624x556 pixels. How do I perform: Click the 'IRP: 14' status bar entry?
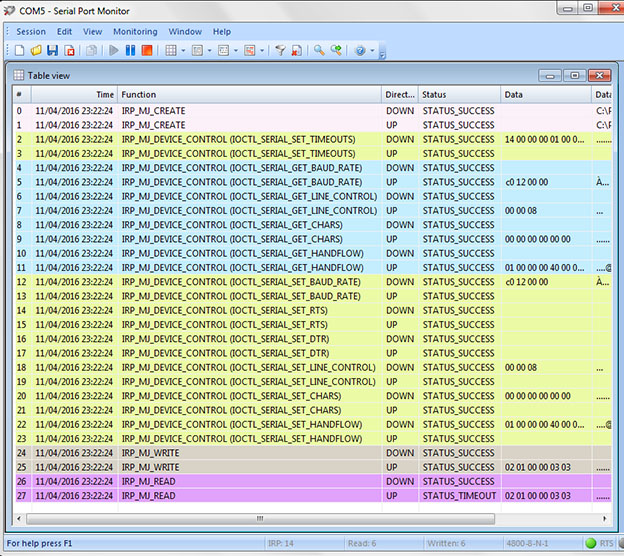click(x=281, y=543)
